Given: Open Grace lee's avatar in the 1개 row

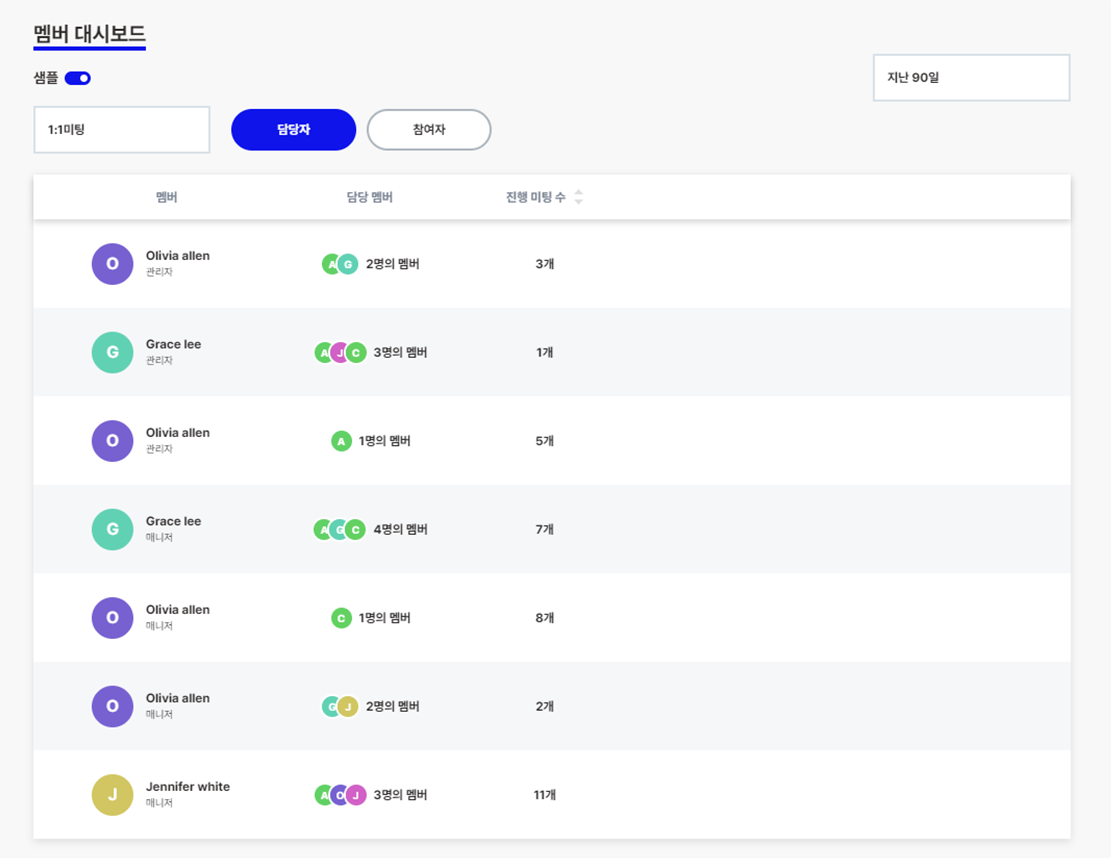Looking at the screenshot, I should coord(113,352).
